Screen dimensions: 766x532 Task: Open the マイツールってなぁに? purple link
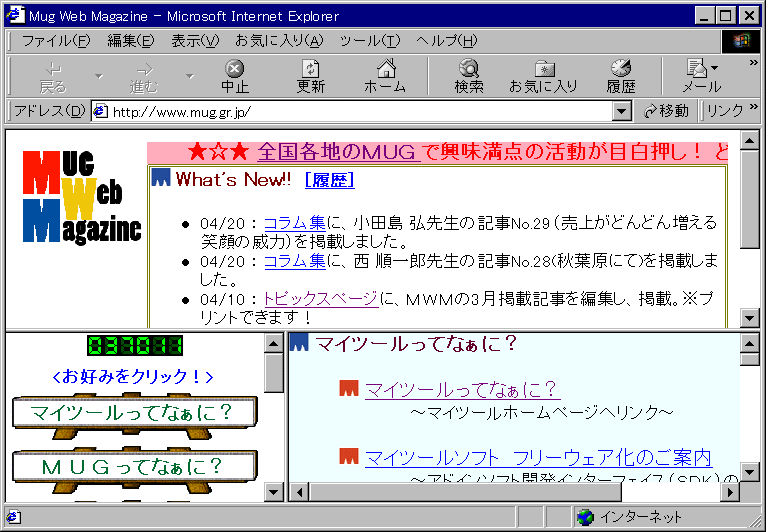pos(462,390)
